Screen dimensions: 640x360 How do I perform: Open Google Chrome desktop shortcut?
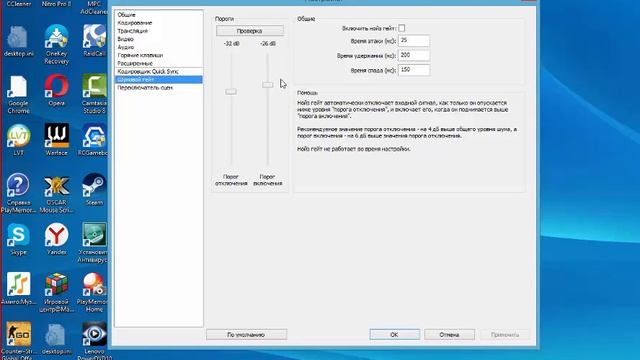(x=18, y=94)
